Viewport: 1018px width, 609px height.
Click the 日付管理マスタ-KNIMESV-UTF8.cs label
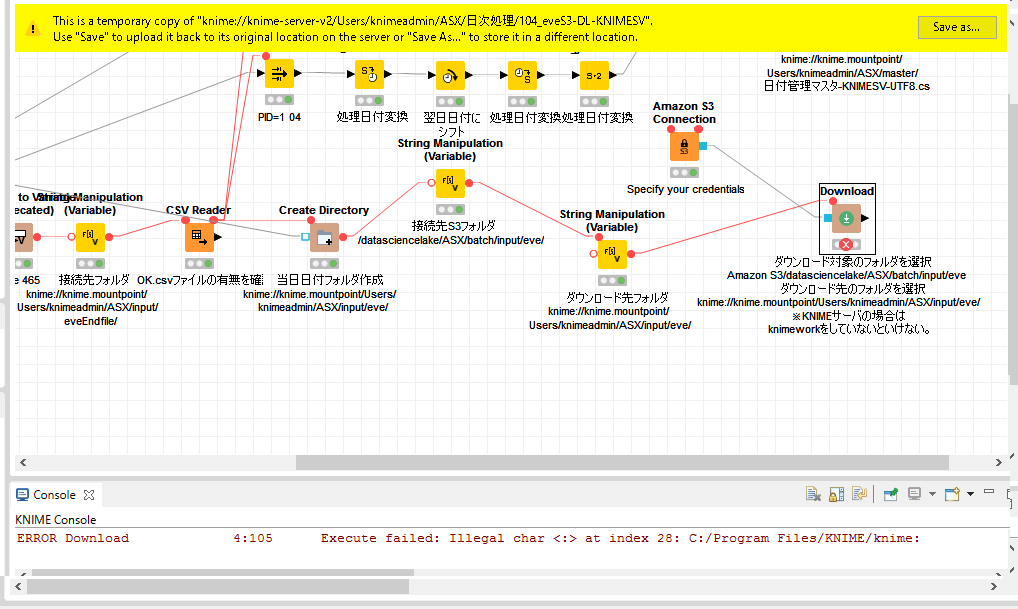[847, 86]
